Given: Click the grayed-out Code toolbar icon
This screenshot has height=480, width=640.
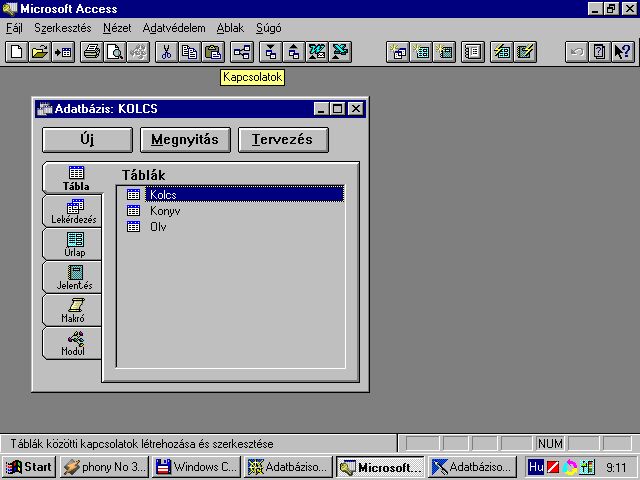Looking at the screenshot, I should (x=138, y=52).
